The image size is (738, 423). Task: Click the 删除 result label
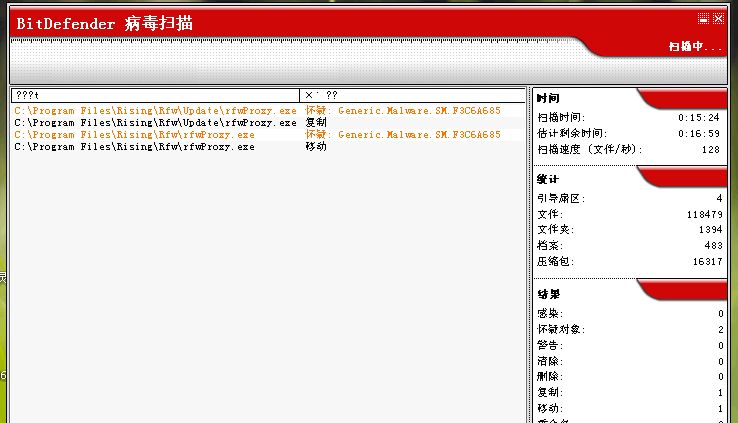tap(550, 376)
